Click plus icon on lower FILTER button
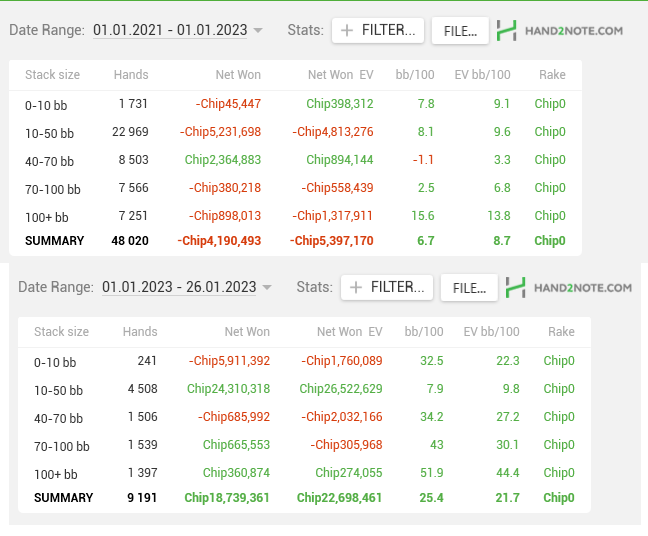648x536 pixels. coord(356,287)
